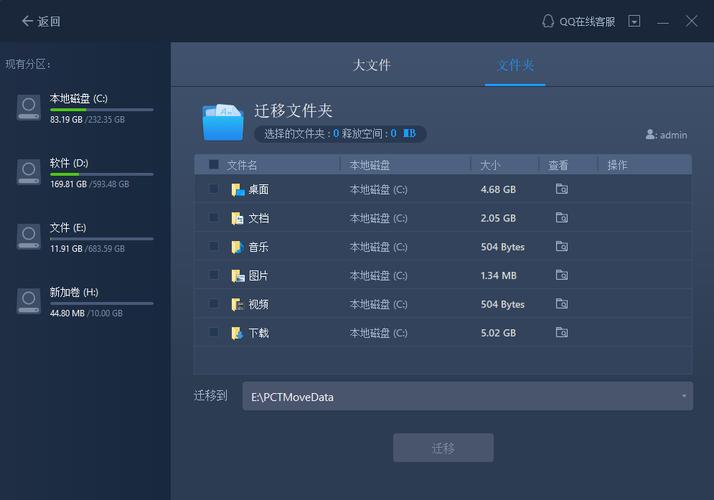
Task: View 音乐 folder location icon
Action: tap(562, 246)
